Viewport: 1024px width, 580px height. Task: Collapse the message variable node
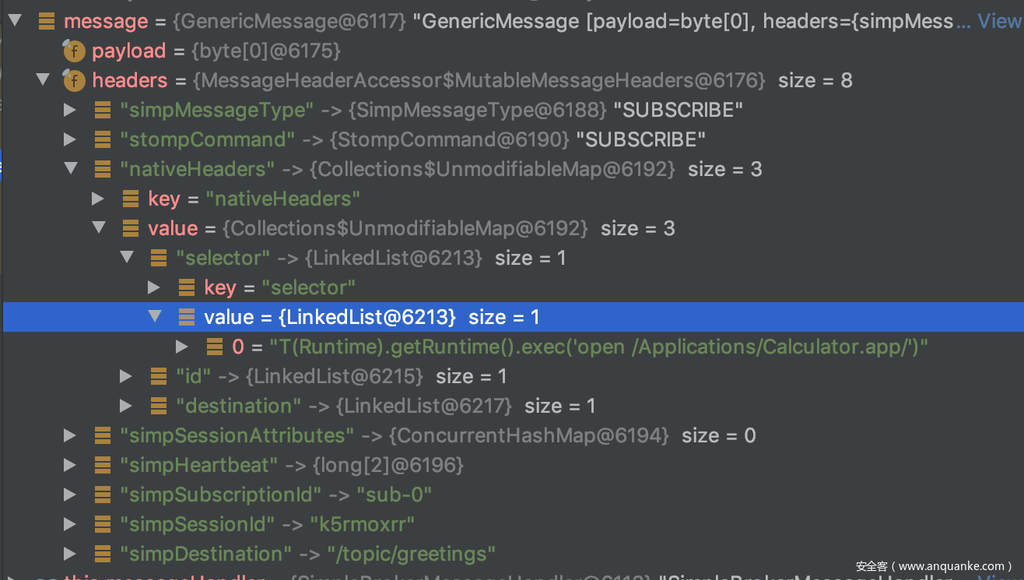14,21
